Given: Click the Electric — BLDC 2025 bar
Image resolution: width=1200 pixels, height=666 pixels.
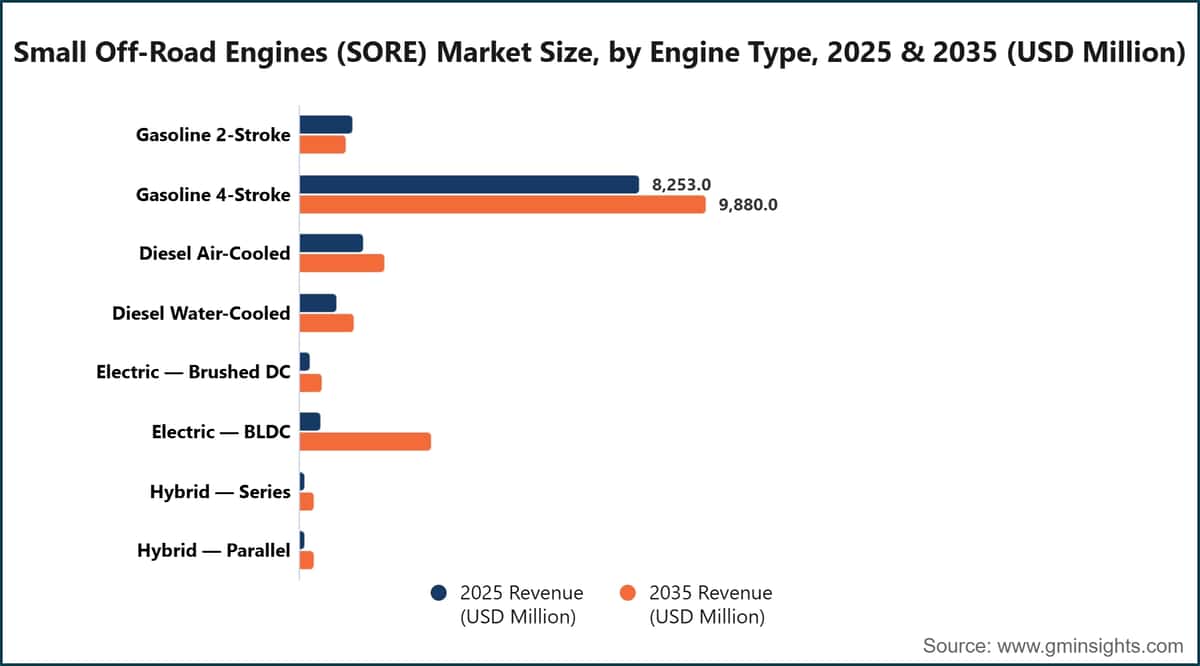Looking at the screenshot, I should click(x=310, y=421).
